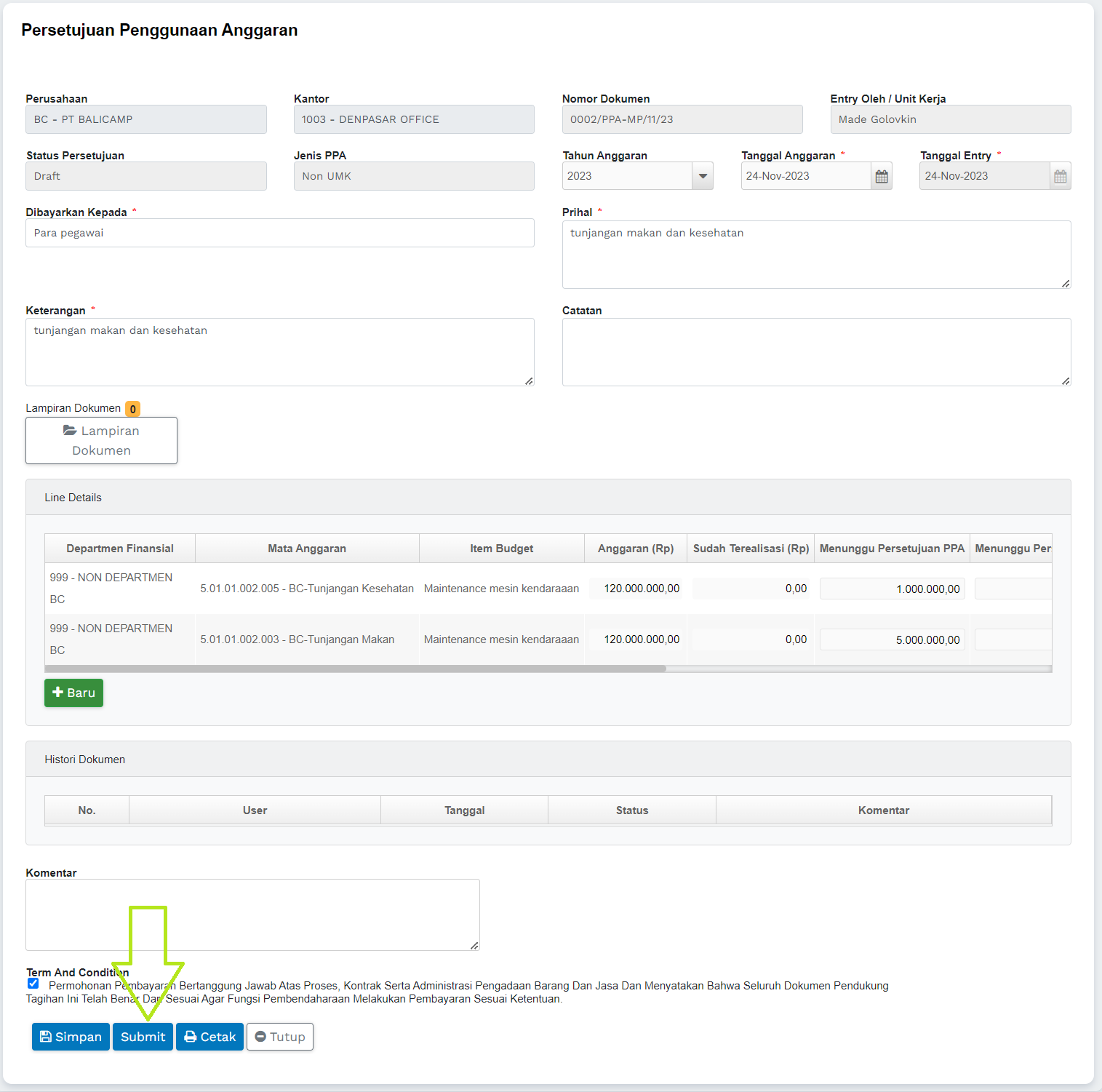Expand the Tahun Anggaran dropdown
The width and height of the screenshot is (1102, 1092).
click(702, 176)
